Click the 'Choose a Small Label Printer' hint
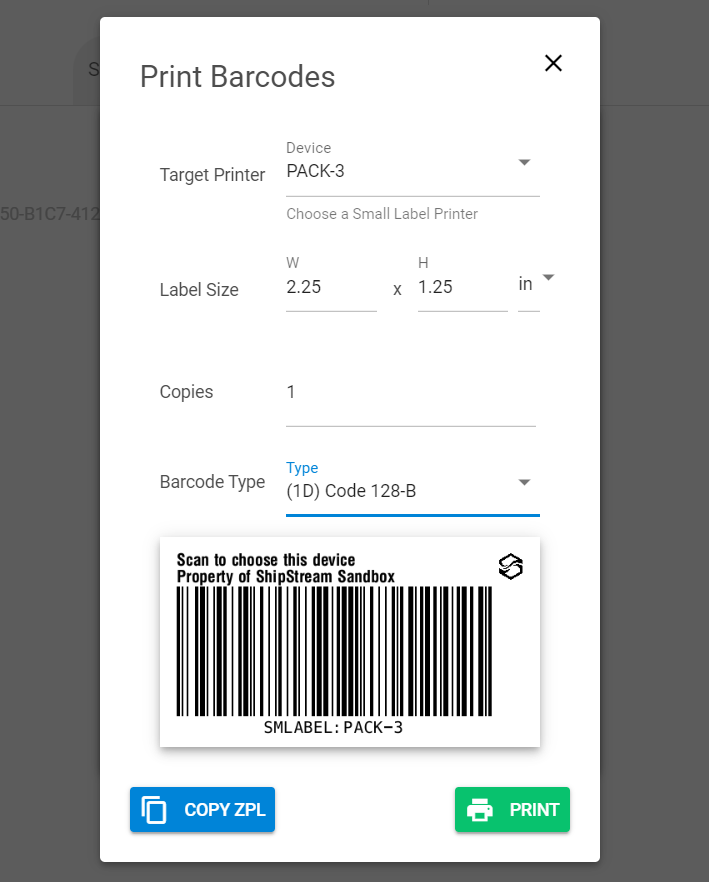The width and height of the screenshot is (709, 882). click(382, 214)
